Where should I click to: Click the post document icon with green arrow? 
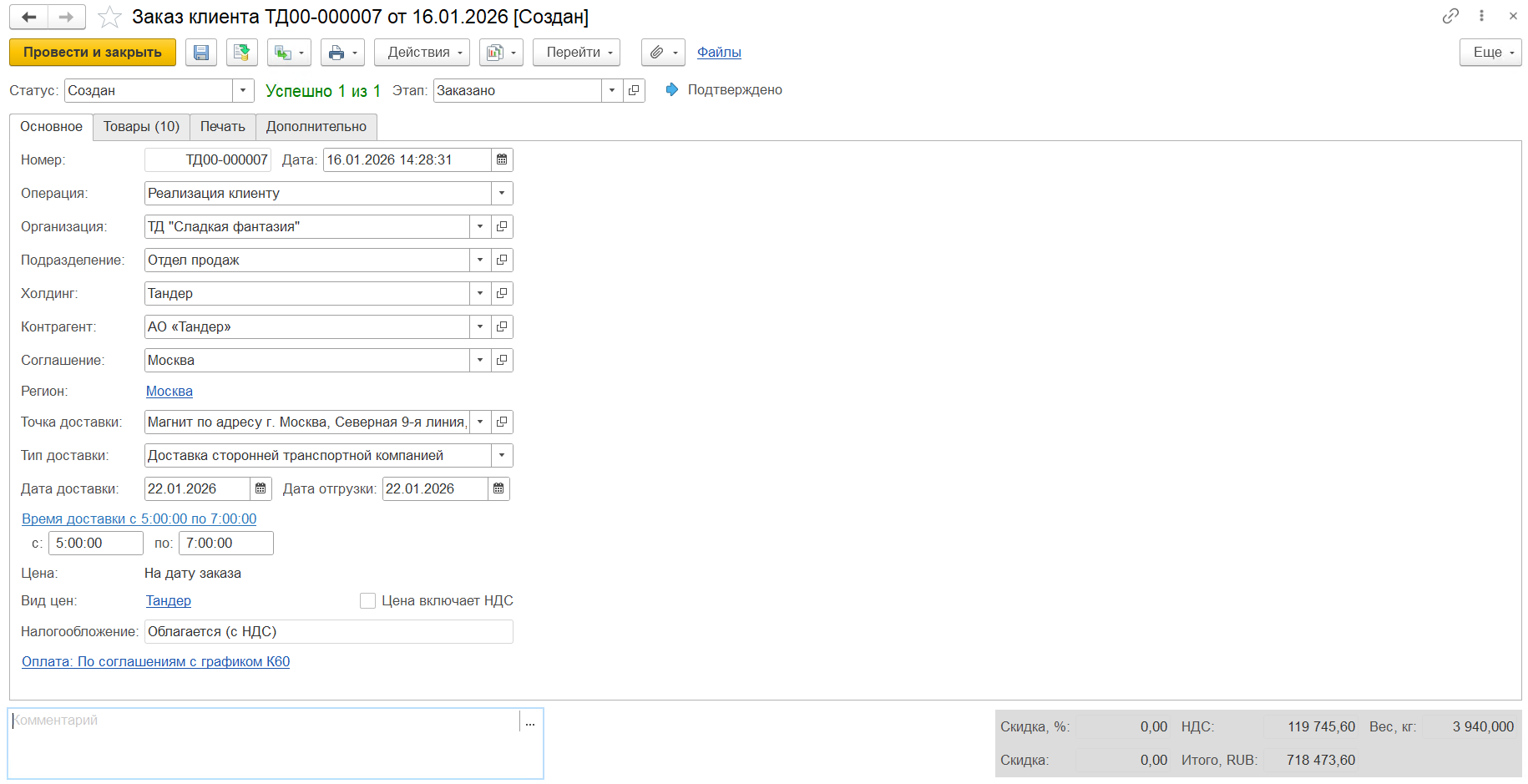coord(241,53)
